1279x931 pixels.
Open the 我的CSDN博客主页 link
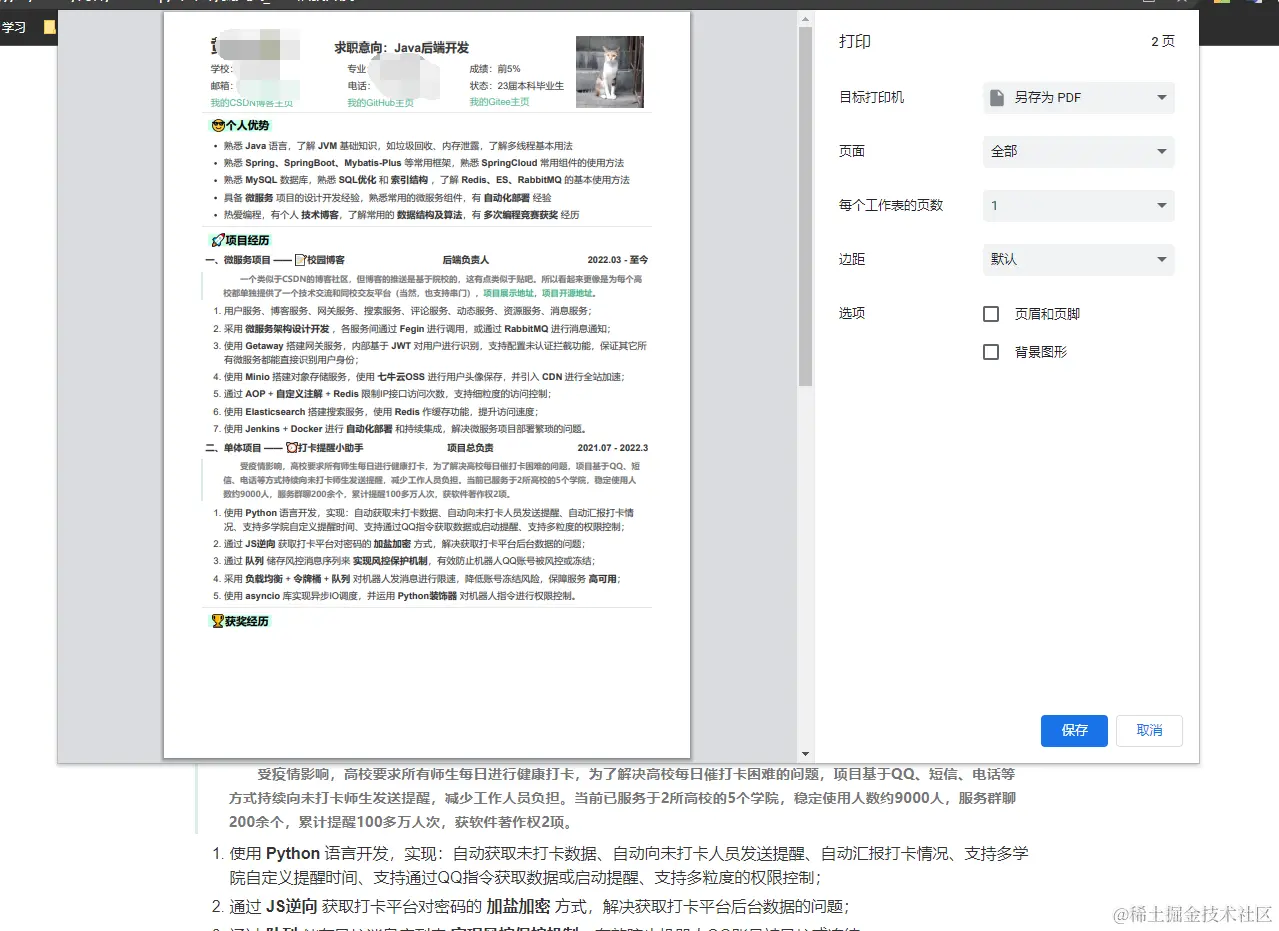click(x=251, y=102)
